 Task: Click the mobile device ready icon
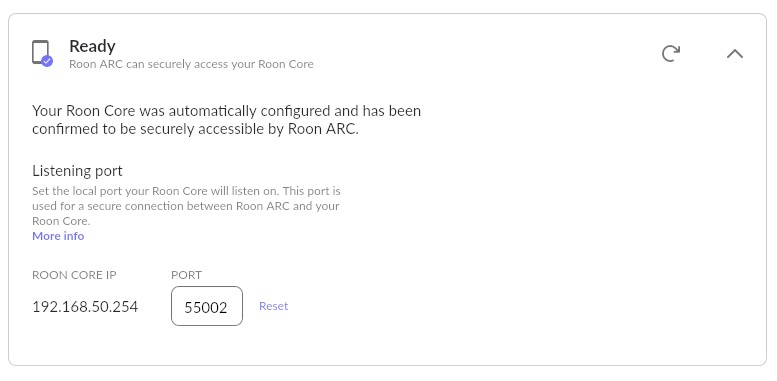[42, 53]
